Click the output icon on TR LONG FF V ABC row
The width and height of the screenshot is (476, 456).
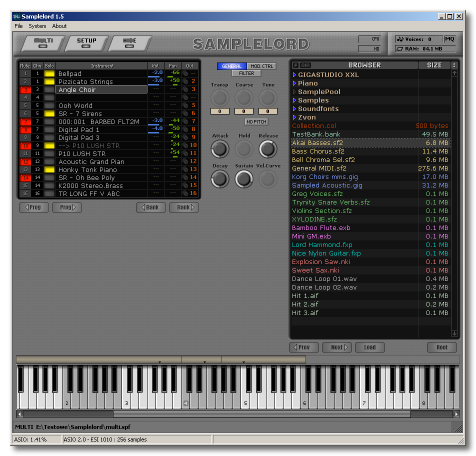pos(185,193)
